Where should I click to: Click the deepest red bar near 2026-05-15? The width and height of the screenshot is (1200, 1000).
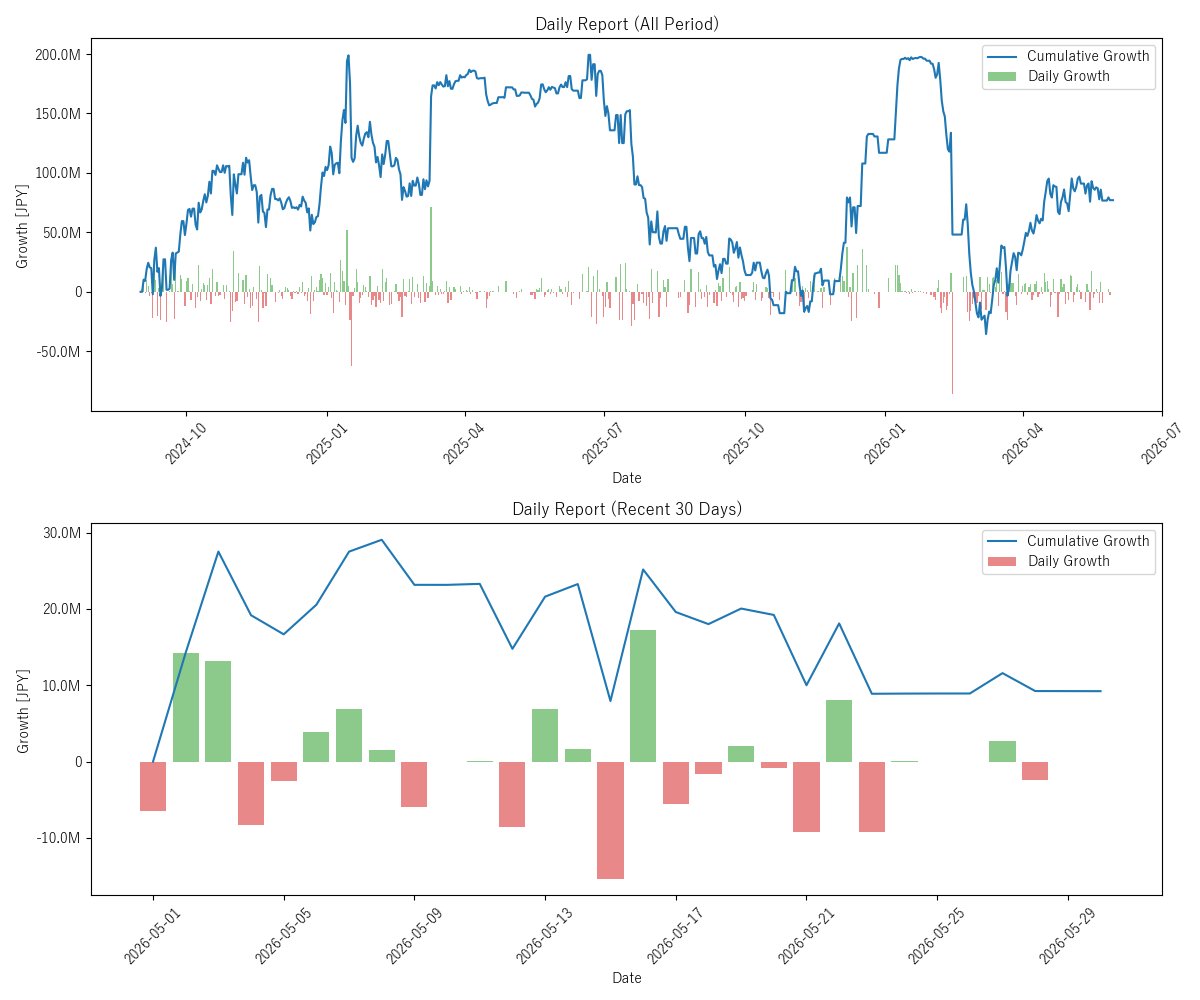tap(610, 820)
